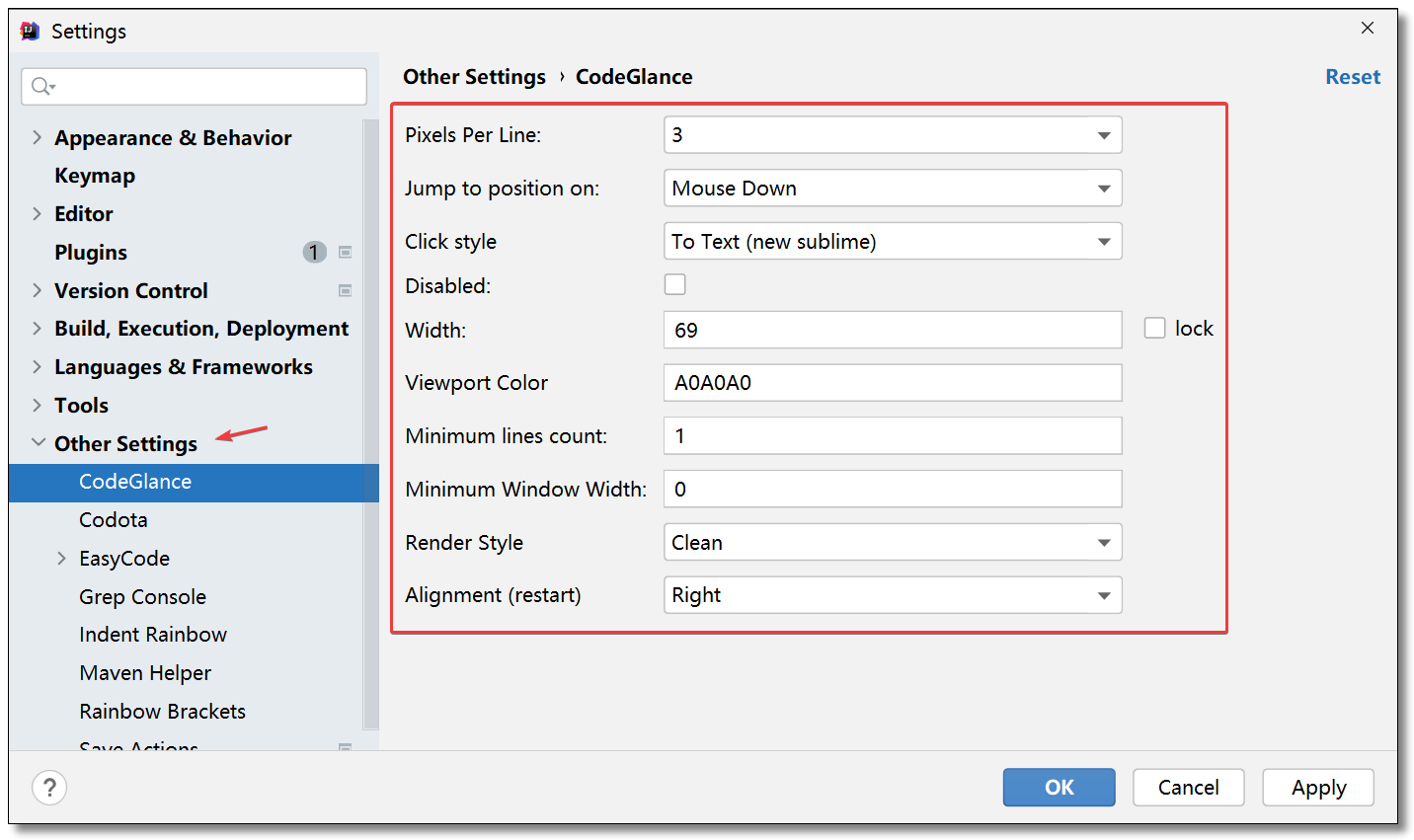Expand the Languages & Frameworks section
1414x840 pixels.
click(x=37, y=367)
